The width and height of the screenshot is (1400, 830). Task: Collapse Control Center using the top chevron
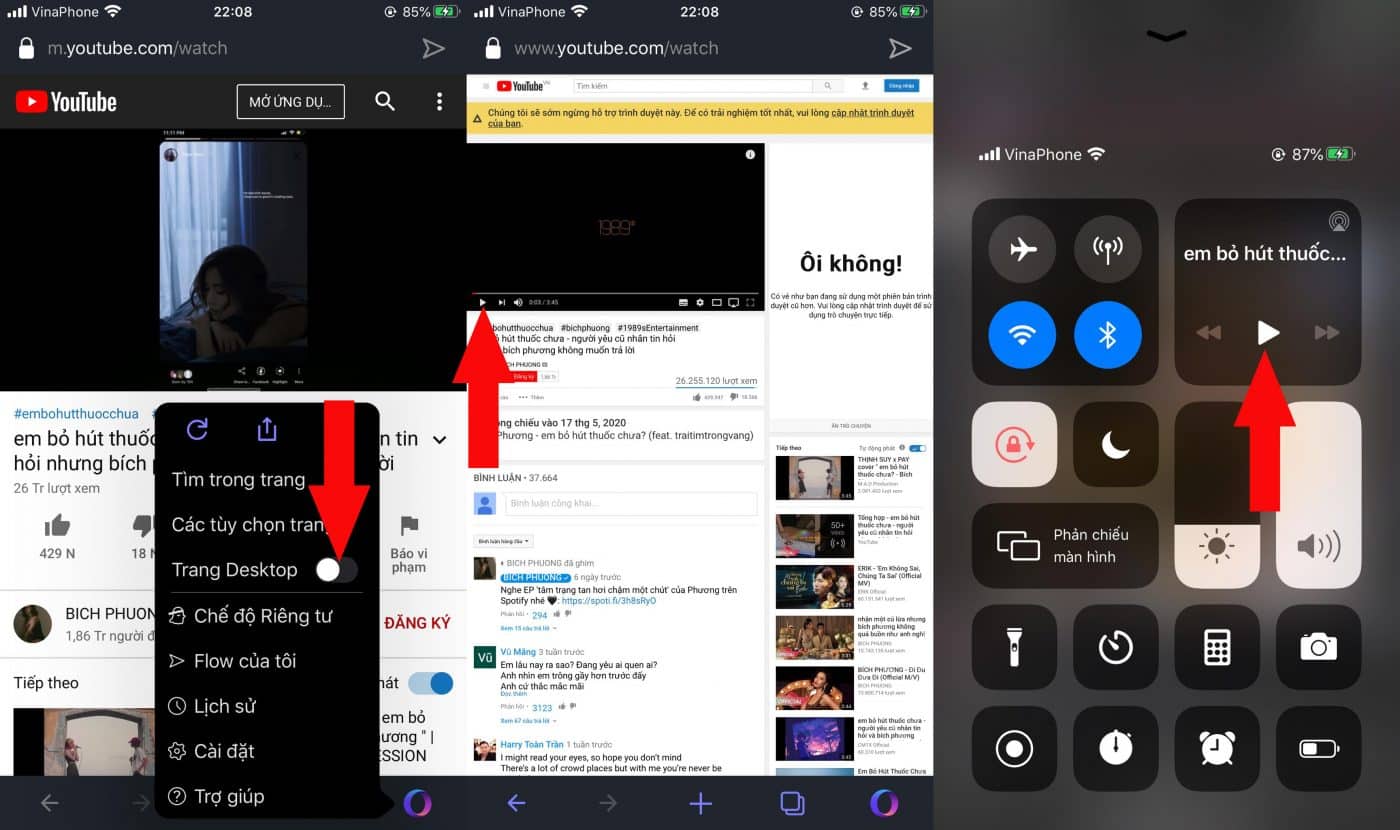point(1165,36)
